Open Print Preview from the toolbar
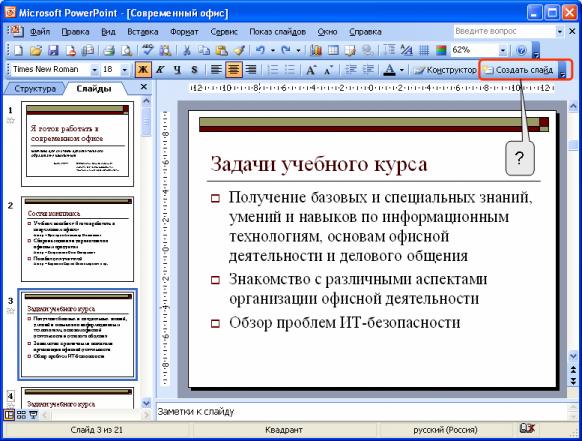The image size is (582, 441). (127, 50)
